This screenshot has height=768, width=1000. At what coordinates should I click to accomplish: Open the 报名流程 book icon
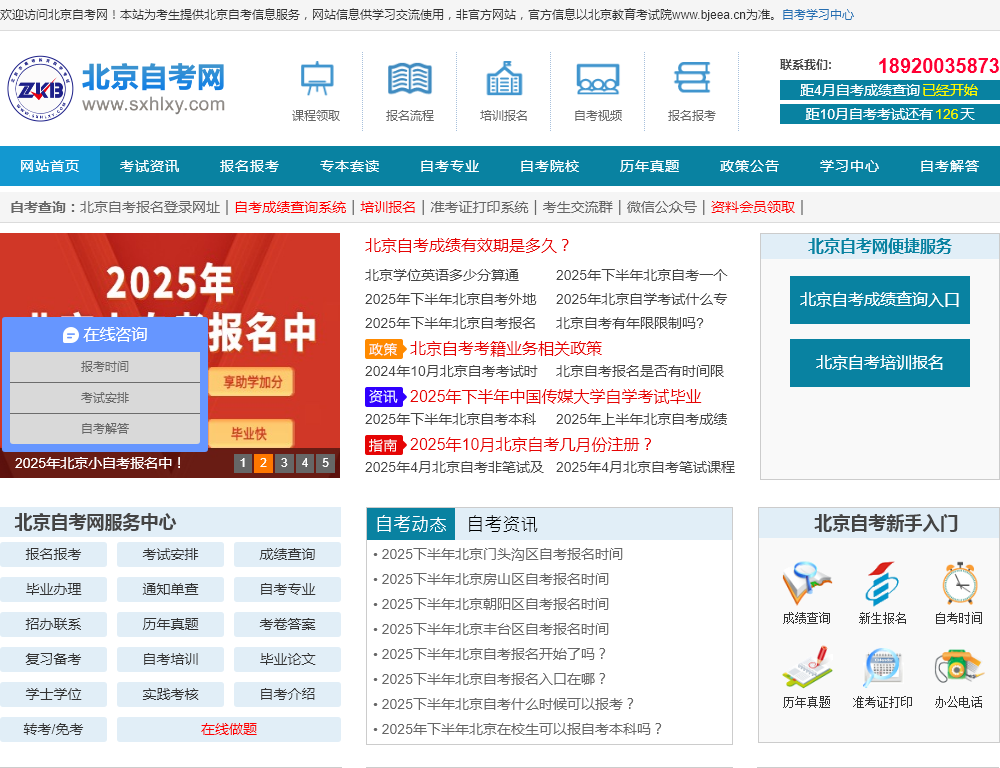coord(410,79)
